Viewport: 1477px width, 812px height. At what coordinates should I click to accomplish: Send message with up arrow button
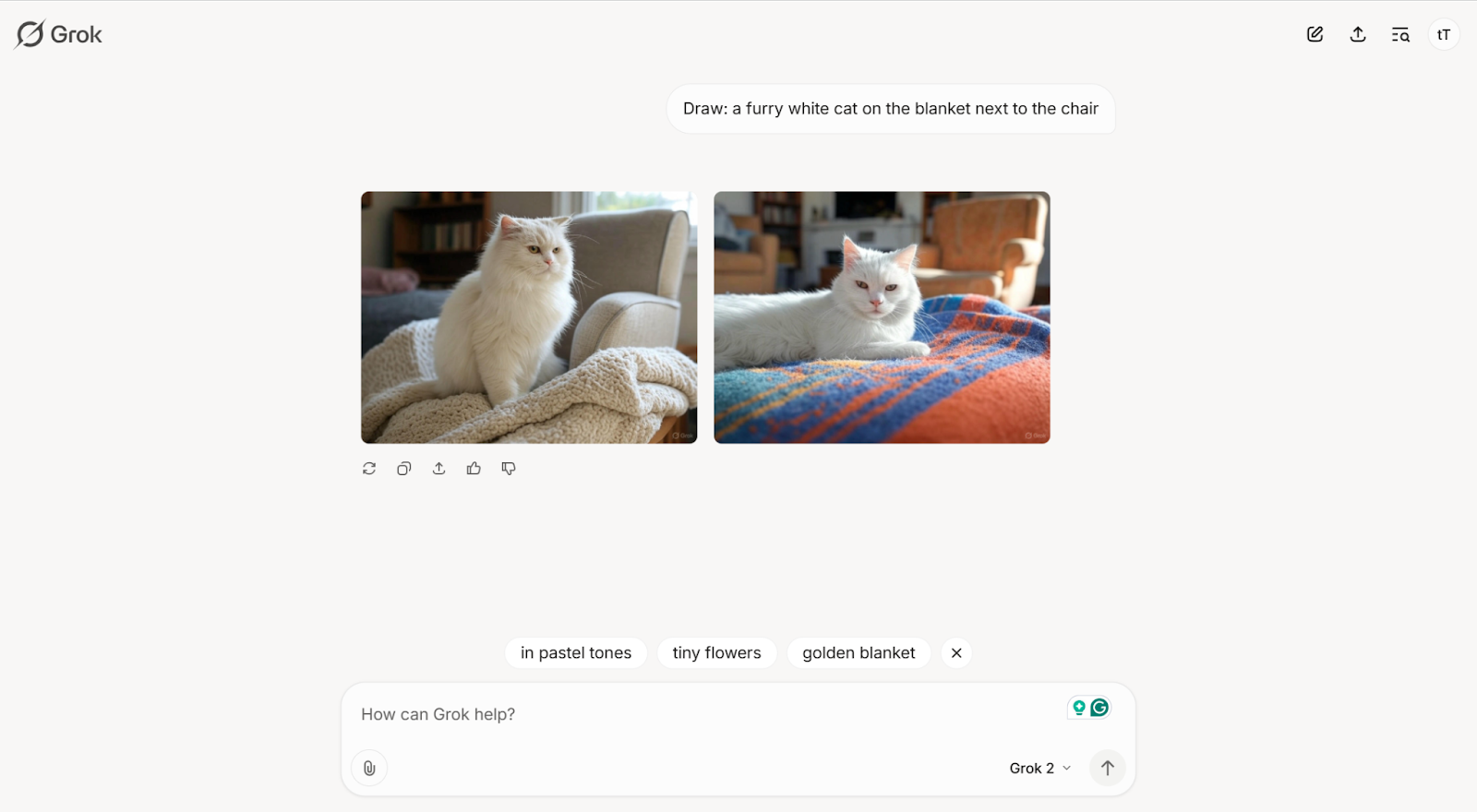tap(1108, 768)
